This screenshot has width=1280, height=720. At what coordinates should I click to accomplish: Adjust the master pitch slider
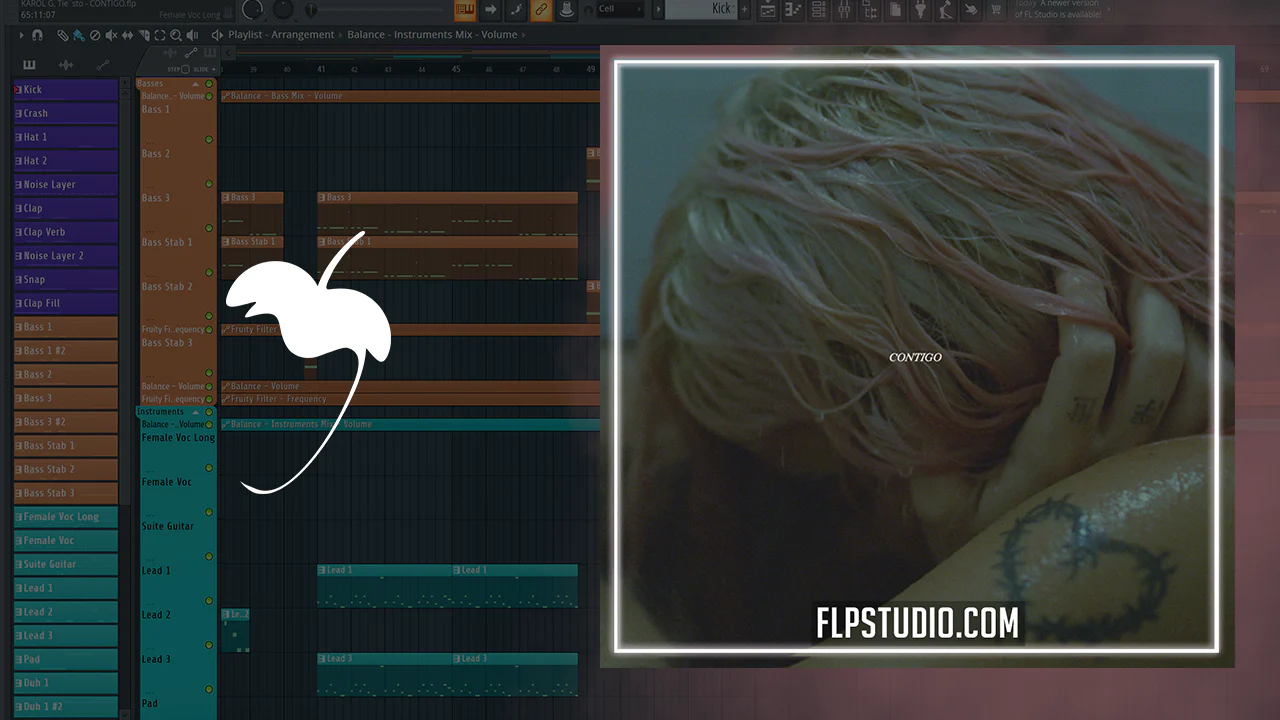coord(375,10)
